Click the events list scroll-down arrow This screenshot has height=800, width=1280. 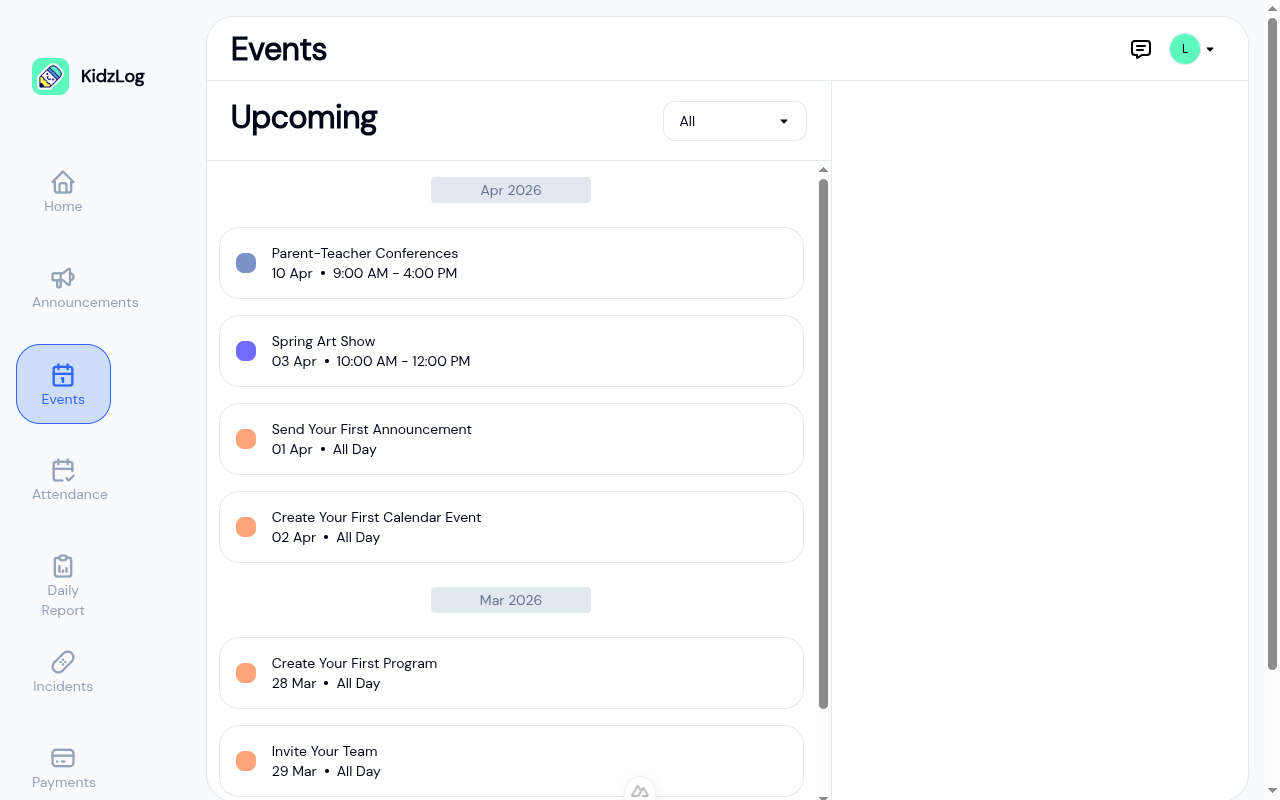point(824,796)
